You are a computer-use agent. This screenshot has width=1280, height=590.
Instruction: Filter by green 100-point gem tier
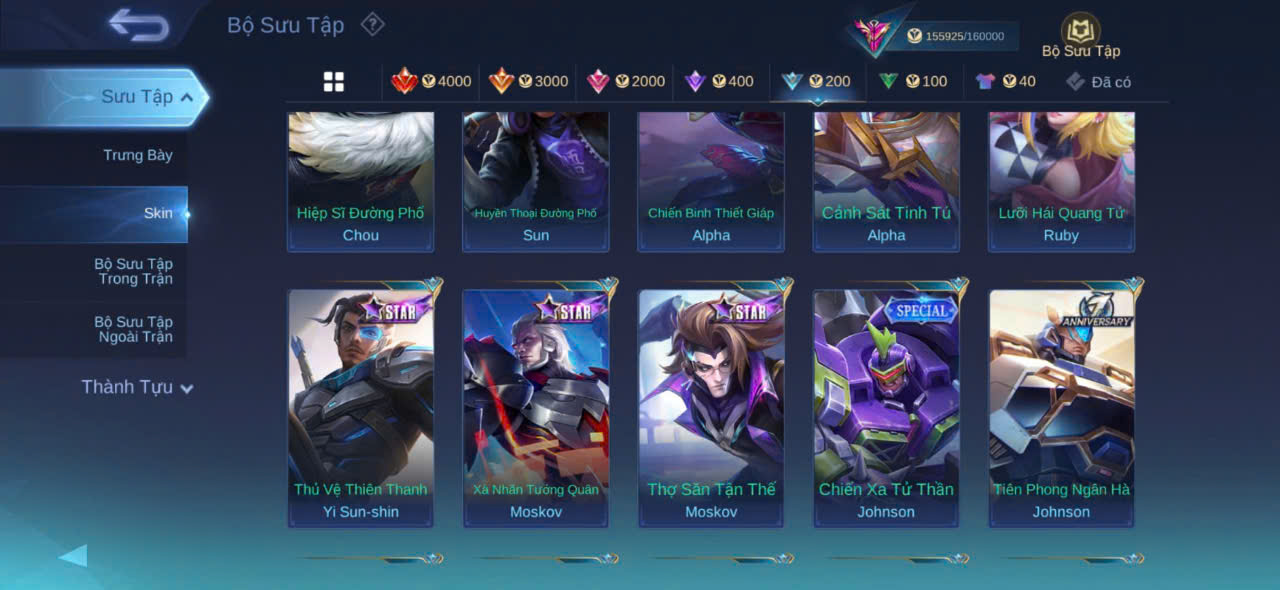[913, 81]
